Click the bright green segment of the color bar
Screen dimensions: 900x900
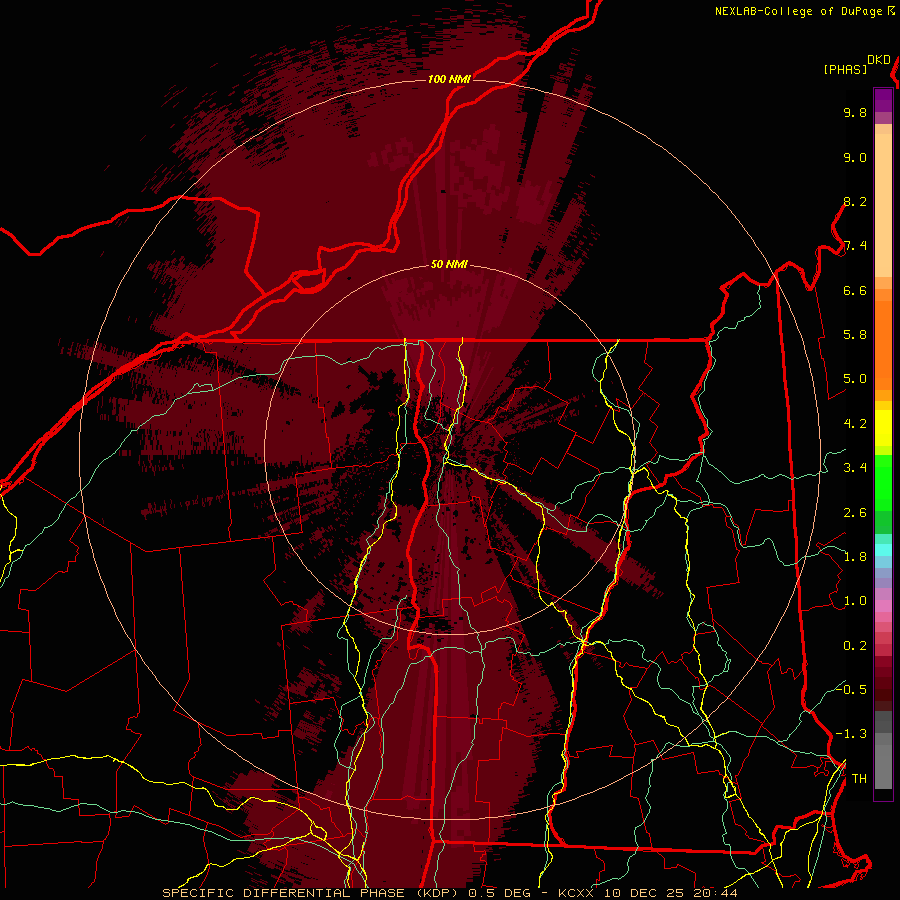883,482
